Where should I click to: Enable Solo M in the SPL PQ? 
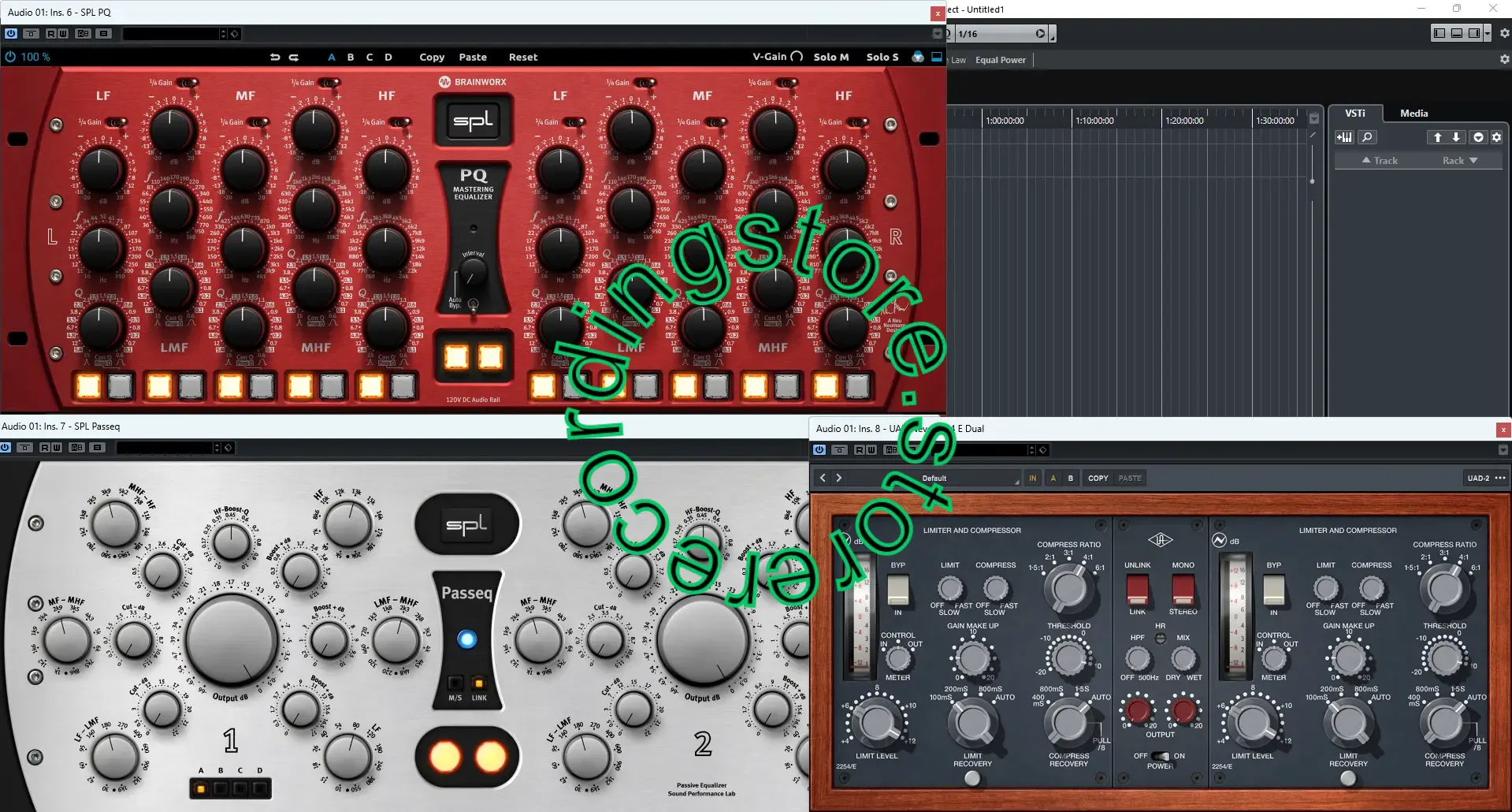click(x=831, y=57)
